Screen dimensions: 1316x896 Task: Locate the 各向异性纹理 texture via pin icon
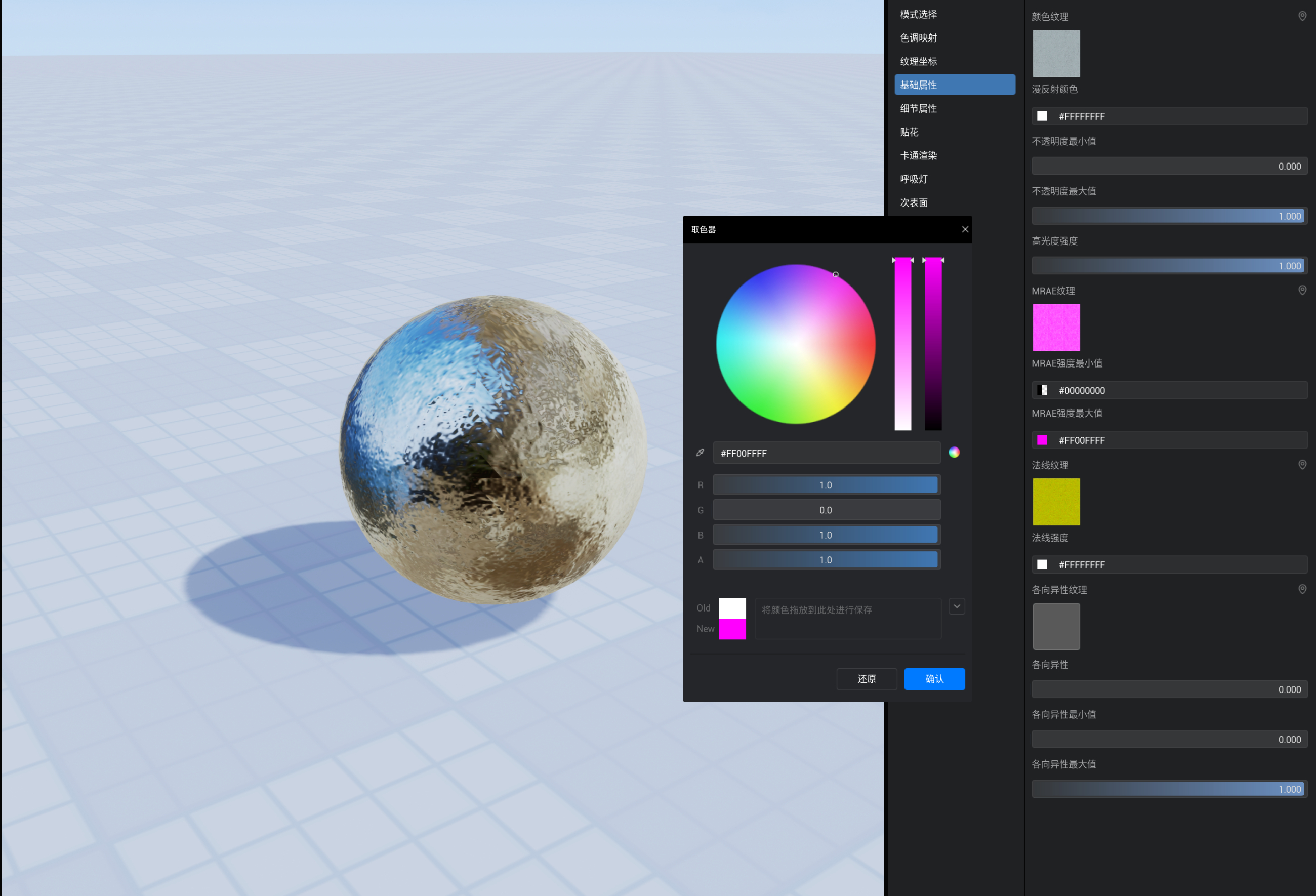coord(1302,589)
